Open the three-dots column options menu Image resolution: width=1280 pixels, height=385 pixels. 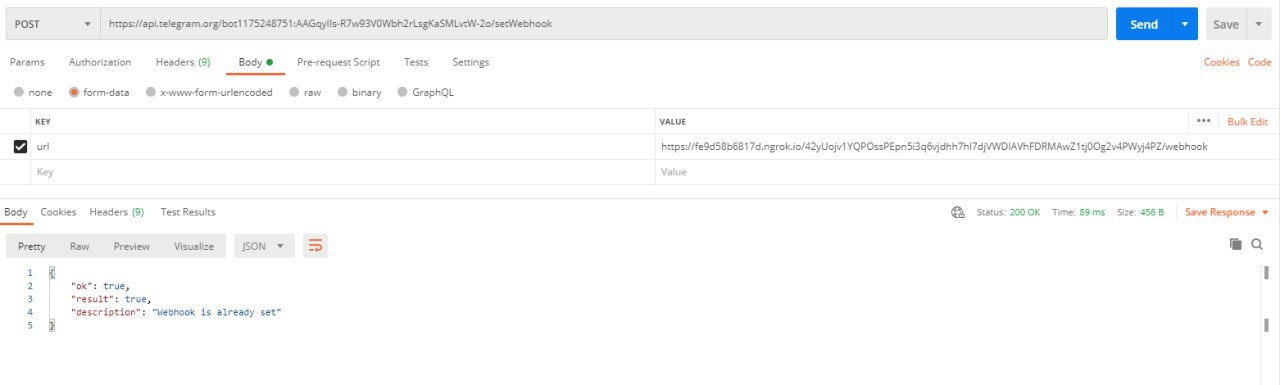click(1203, 121)
